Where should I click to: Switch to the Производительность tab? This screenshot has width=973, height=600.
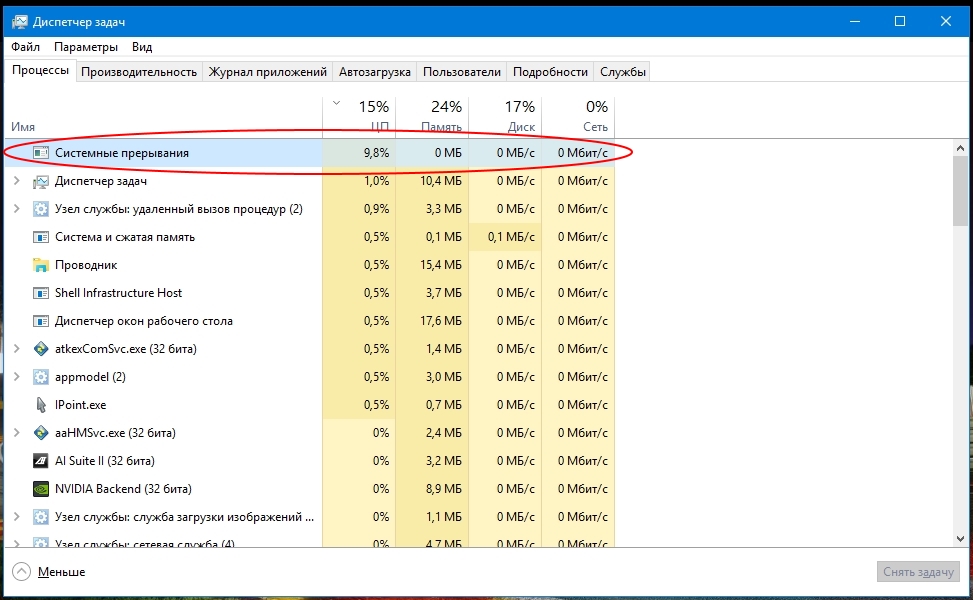(139, 72)
